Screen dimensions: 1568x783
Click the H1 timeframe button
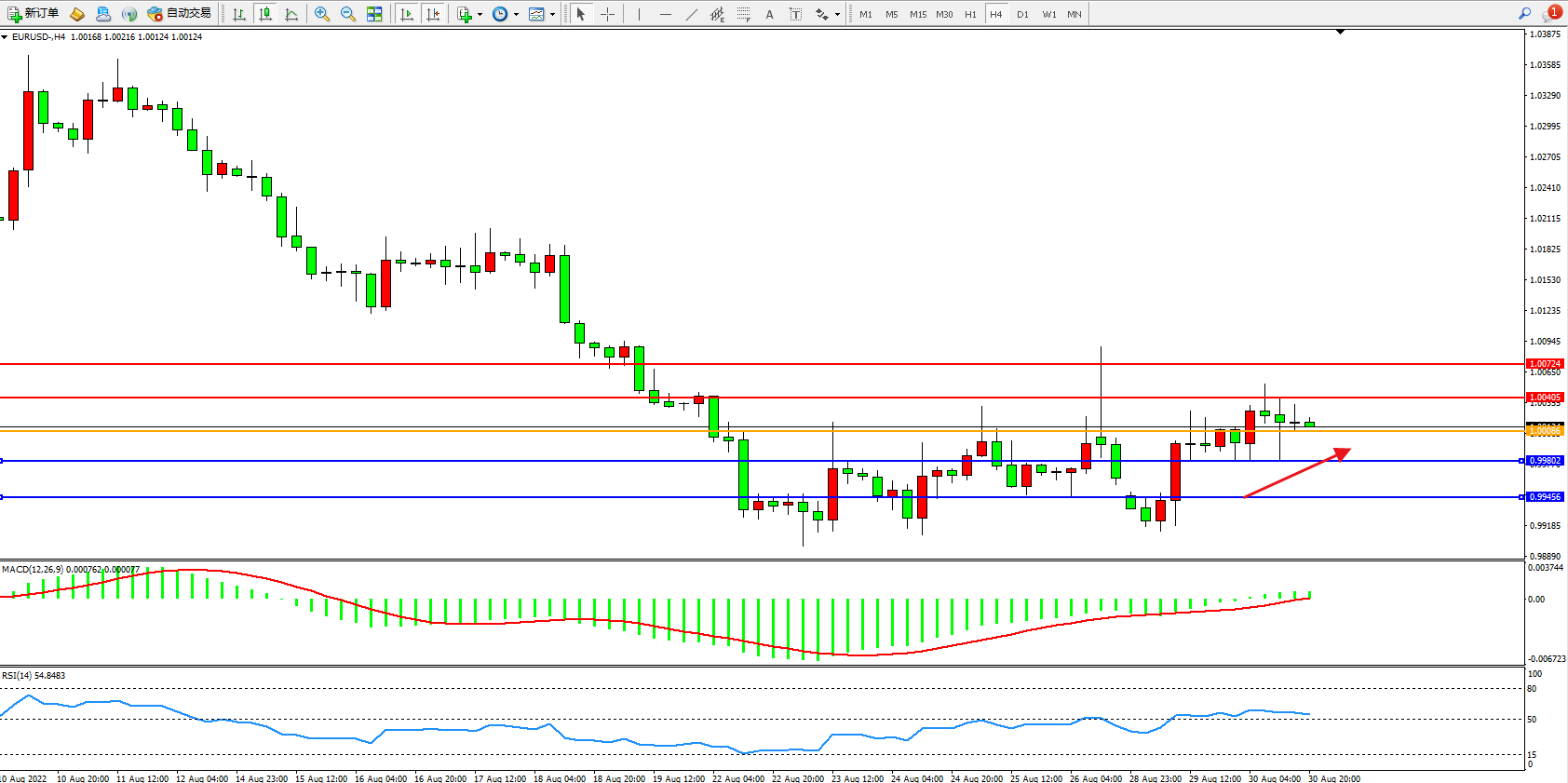pyautogui.click(x=970, y=14)
